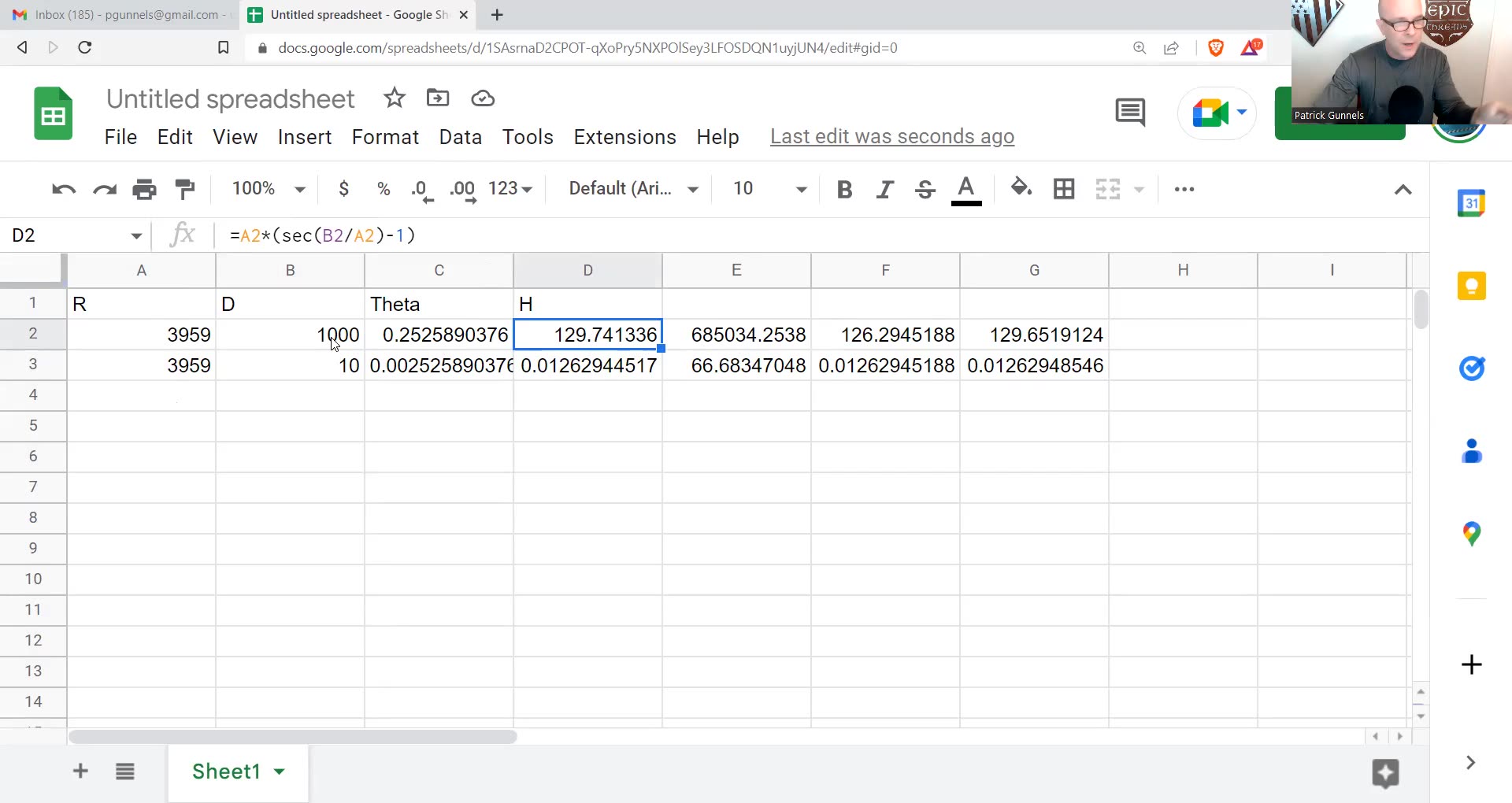Open the File menu
The image size is (1512, 803).
(x=120, y=137)
